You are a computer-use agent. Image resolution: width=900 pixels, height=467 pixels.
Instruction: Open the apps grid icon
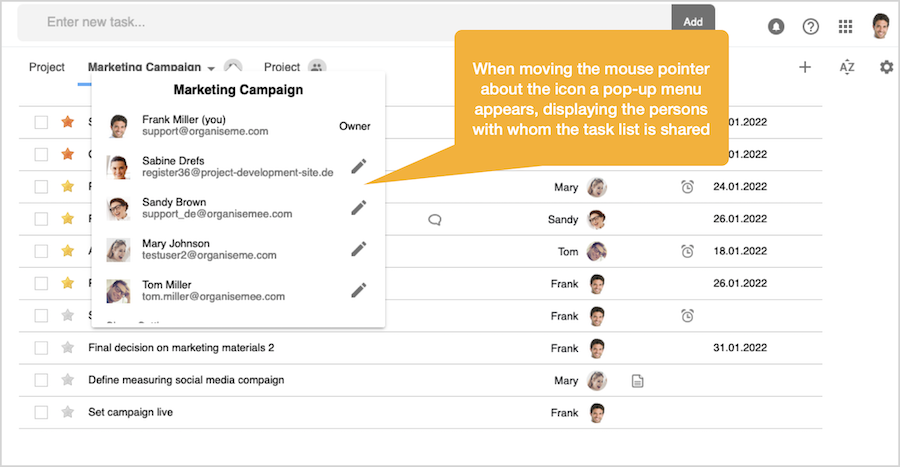846,26
